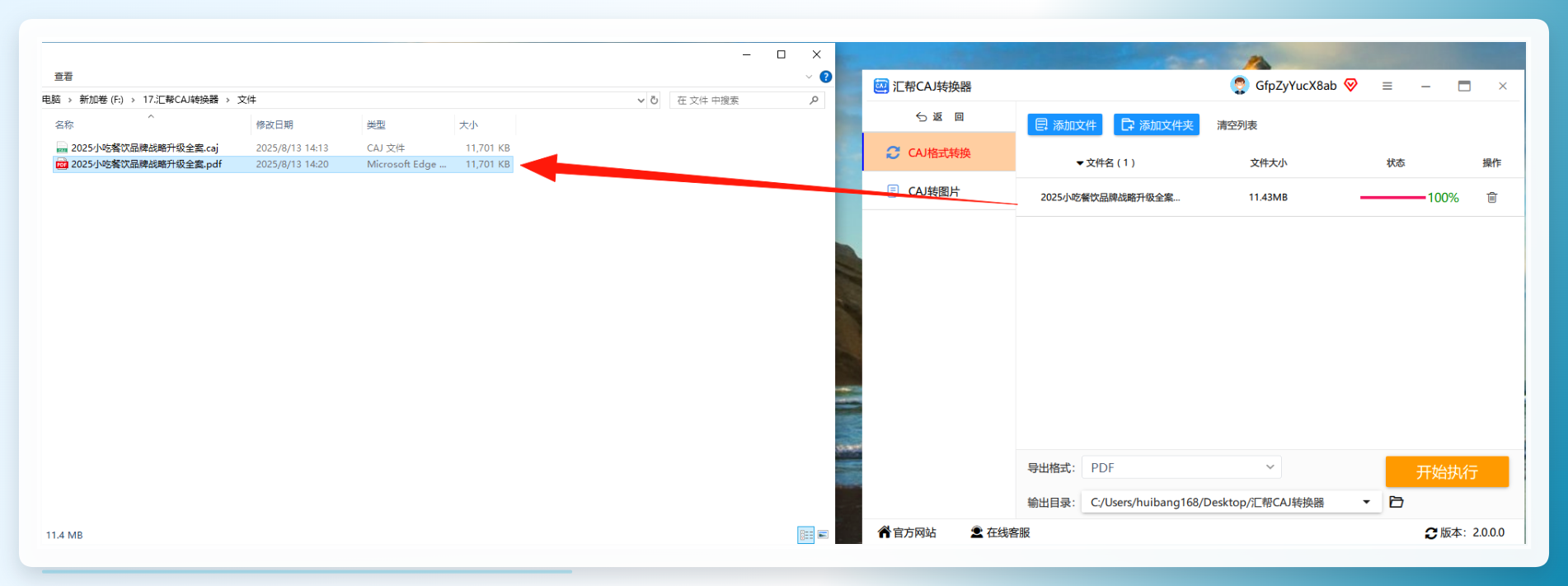Open the 查看 tab in File Explorer
This screenshot has height=586, width=1568.
coord(63,77)
